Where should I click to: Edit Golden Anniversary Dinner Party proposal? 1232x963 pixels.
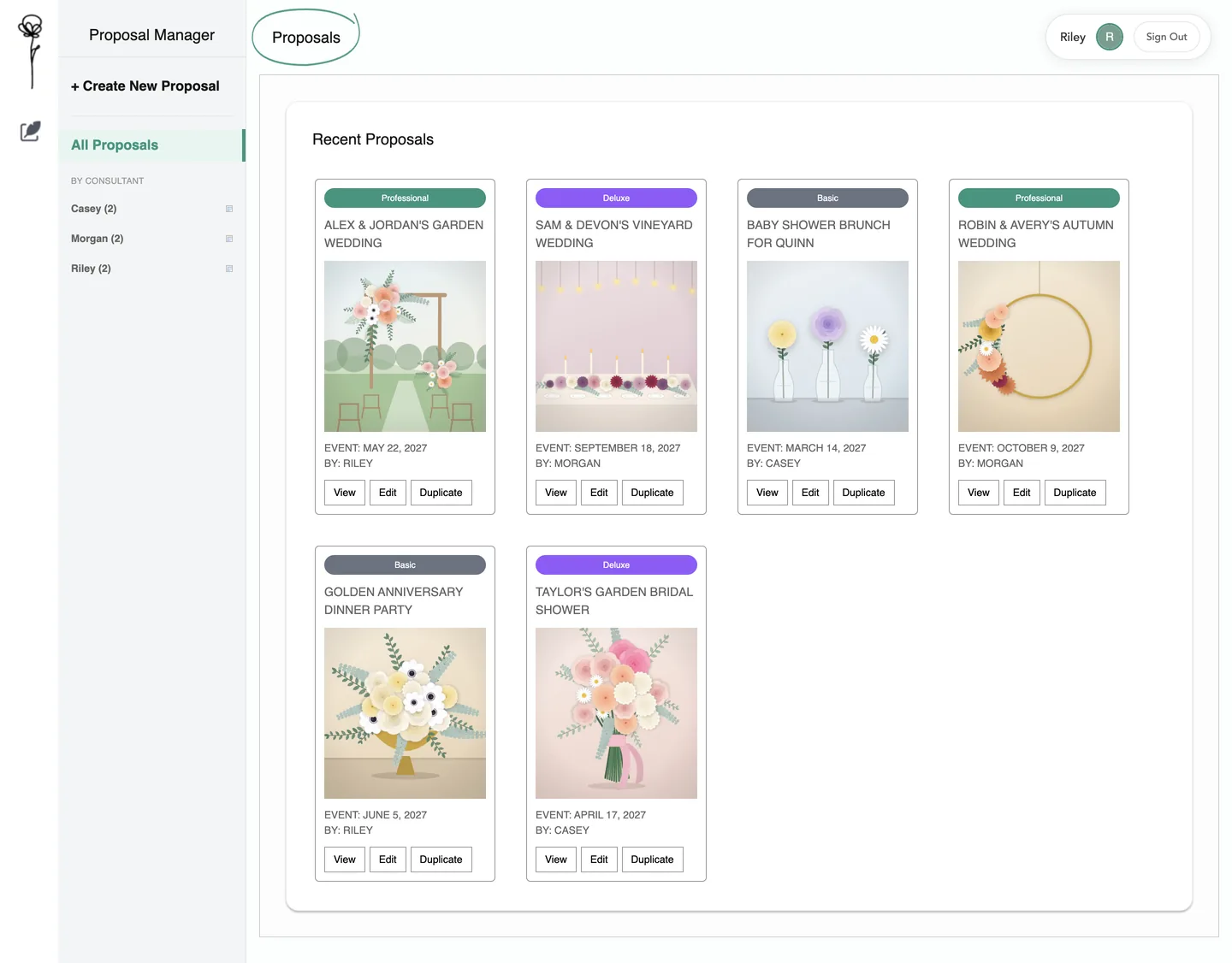(388, 860)
